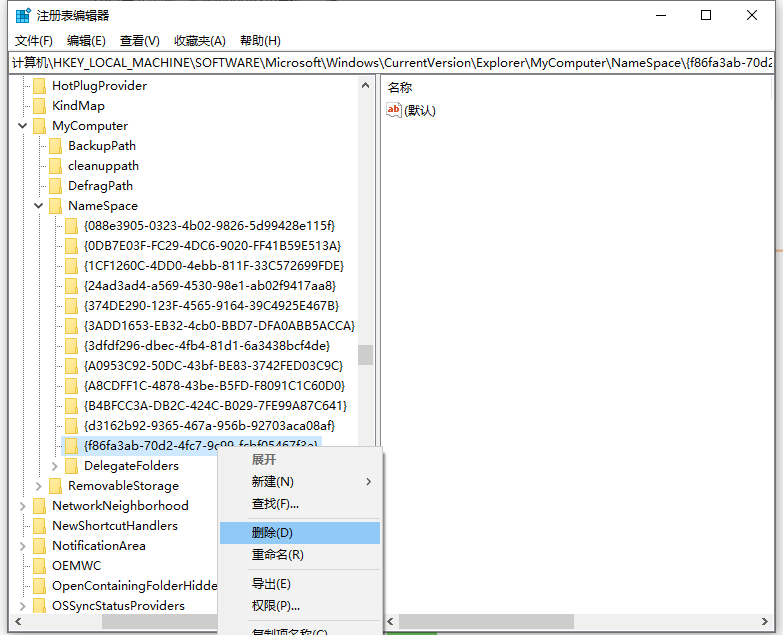The width and height of the screenshot is (783, 635).
Task: Choose 删除(D) from the context menu
Action: 272,533
